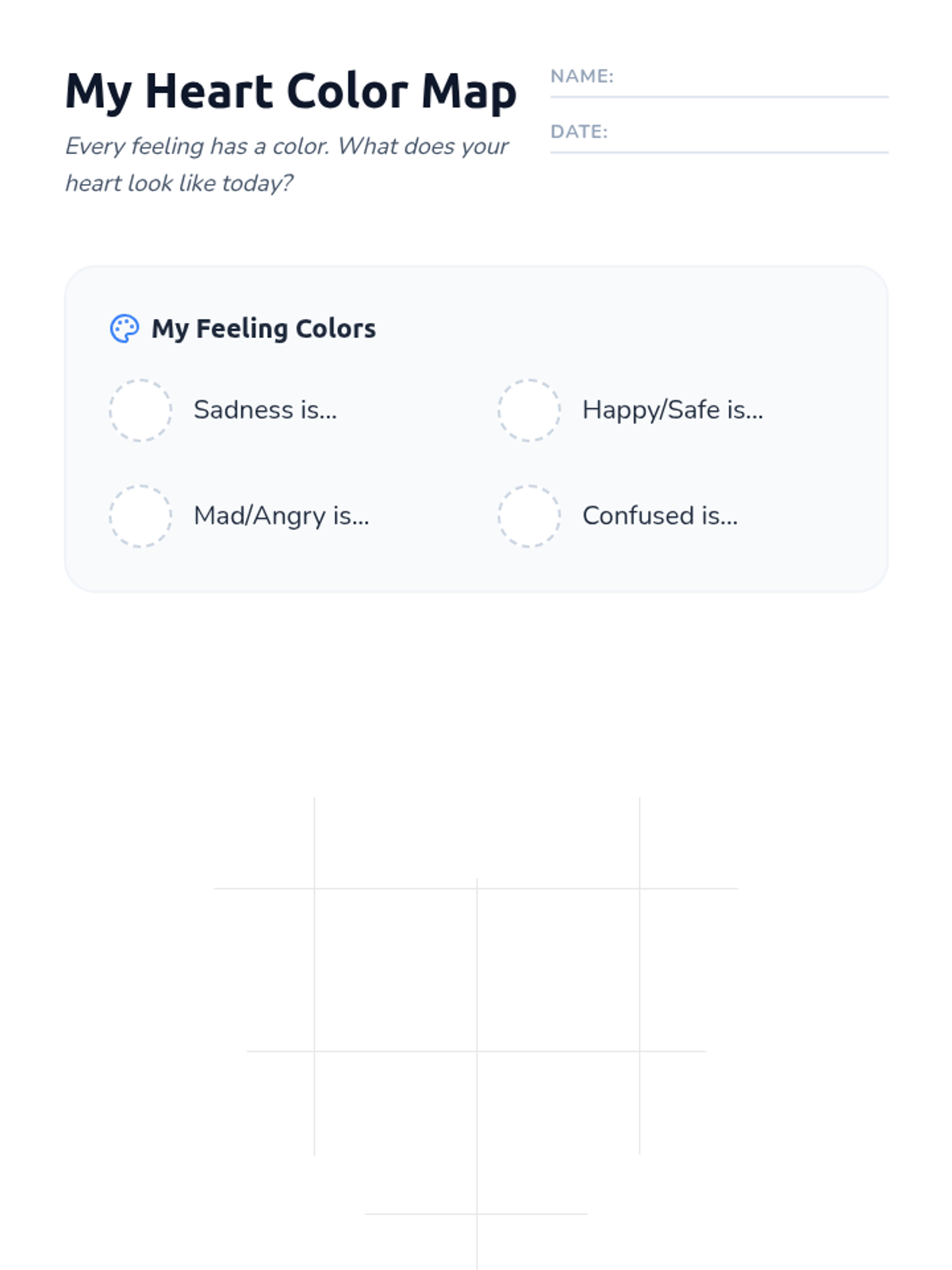Select the Happy/Safe color circle
952x1270 pixels.
pos(529,410)
